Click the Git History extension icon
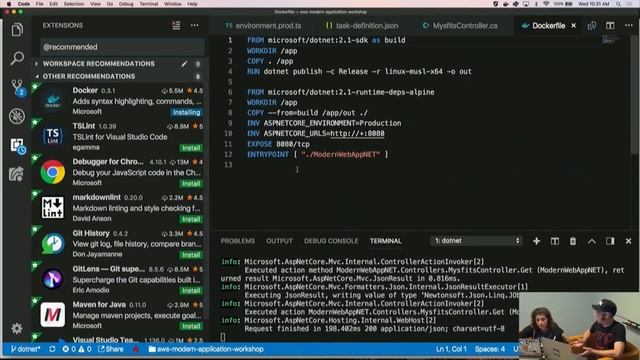Screen dimensions: 640x360 (x=53, y=243)
